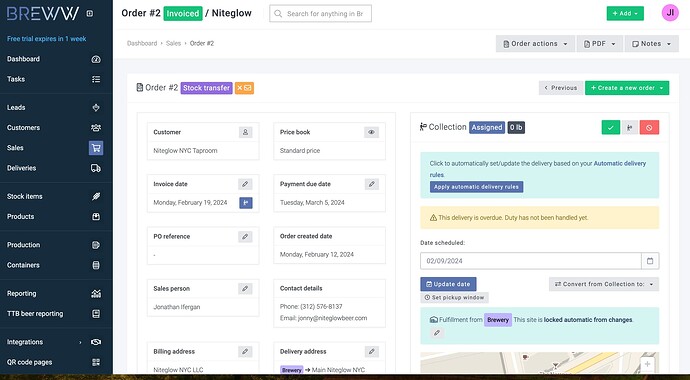Screen dimensions: 690x380
Task: Go to Dashboard in sidebar menu
Action: (23, 59)
